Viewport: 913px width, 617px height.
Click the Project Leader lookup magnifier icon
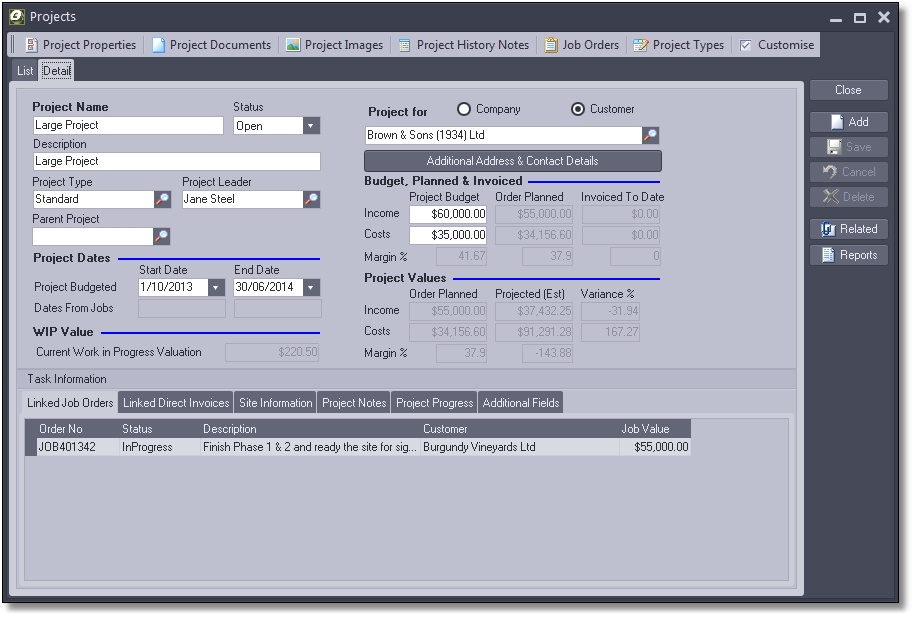tap(311, 200)
